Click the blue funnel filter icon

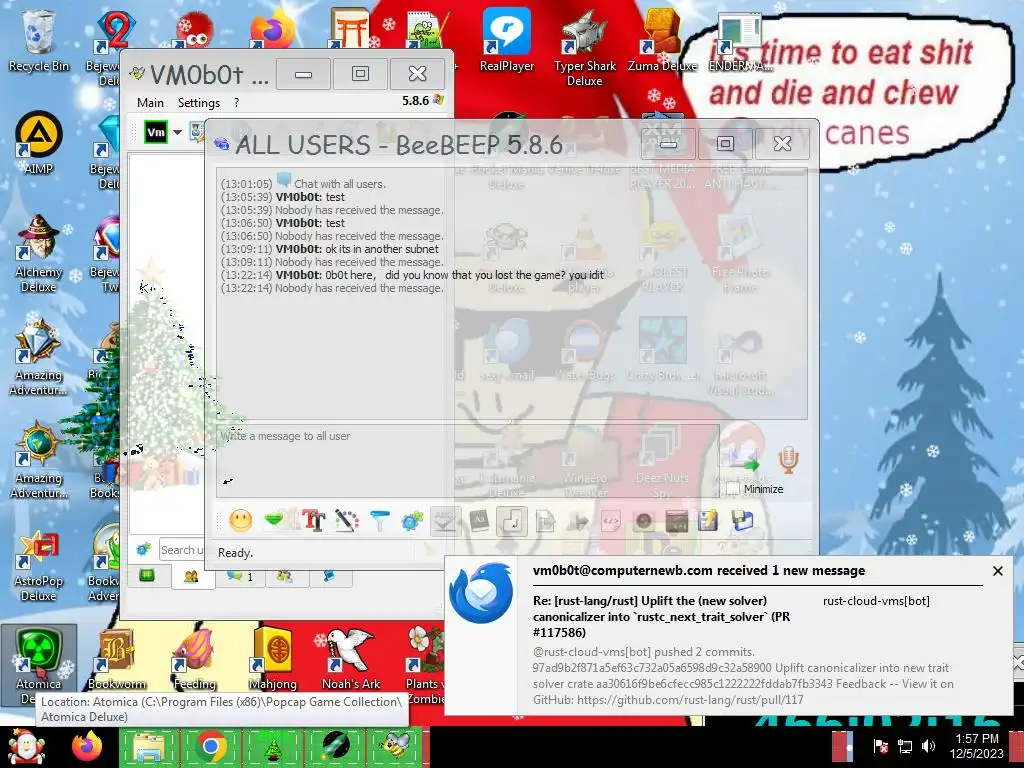pos(379,520)
